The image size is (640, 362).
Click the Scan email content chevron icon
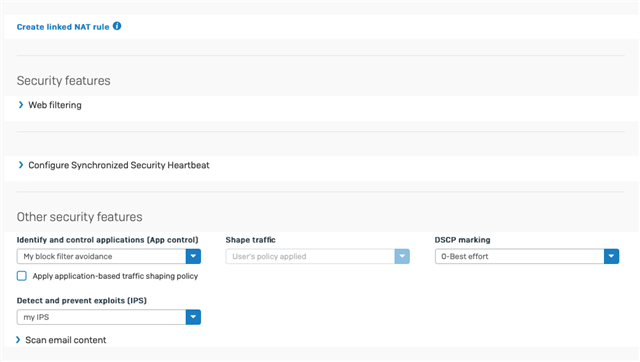pos(18,340)
